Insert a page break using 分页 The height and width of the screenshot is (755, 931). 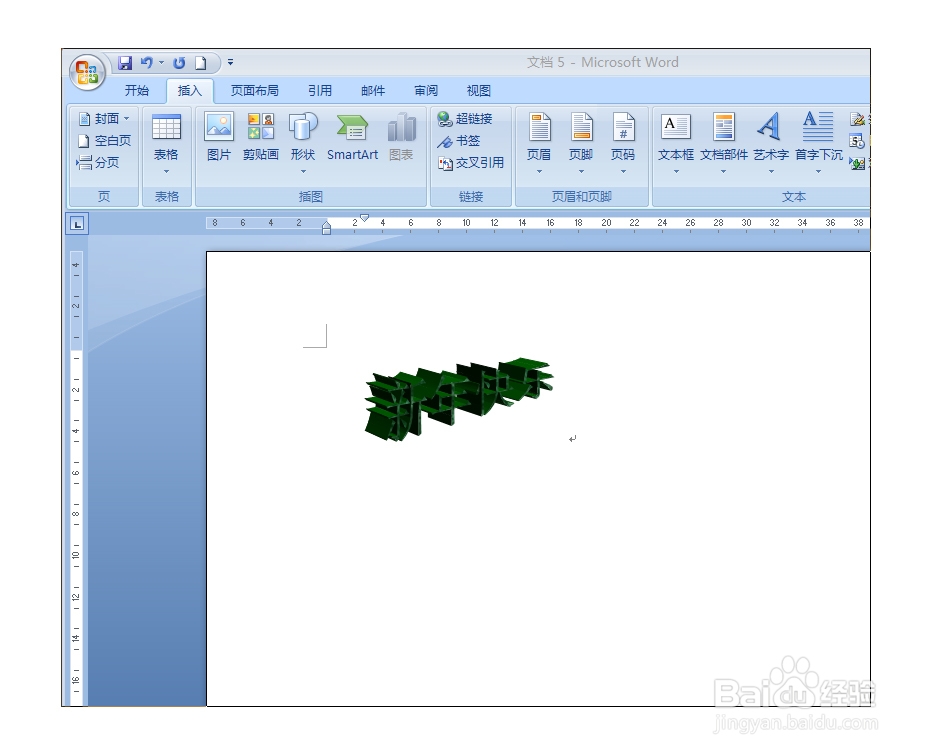pyautogui.click(x=104, y=162)
